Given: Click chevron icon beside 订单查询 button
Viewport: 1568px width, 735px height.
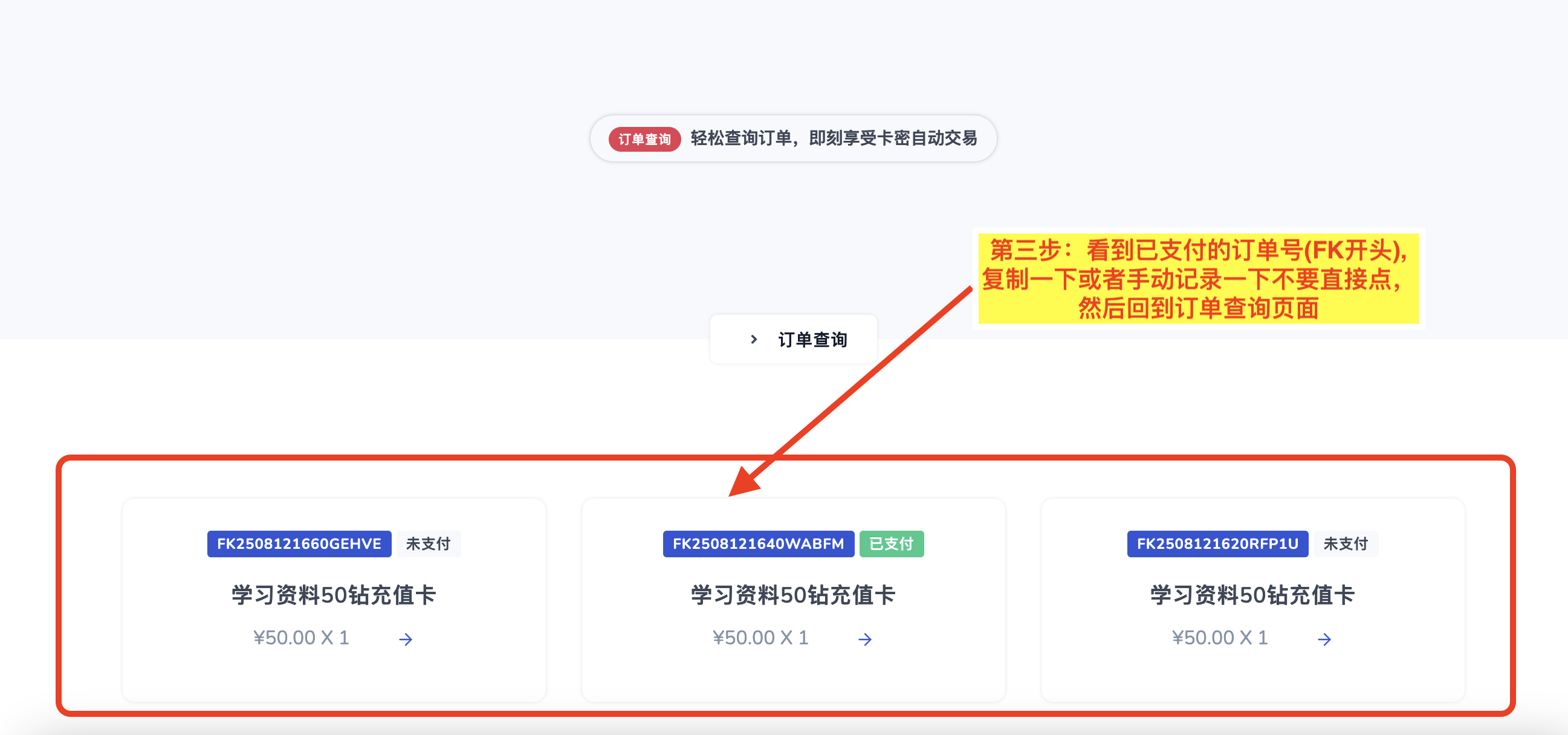Looking at the screenshot, I should tap(754, 339).
